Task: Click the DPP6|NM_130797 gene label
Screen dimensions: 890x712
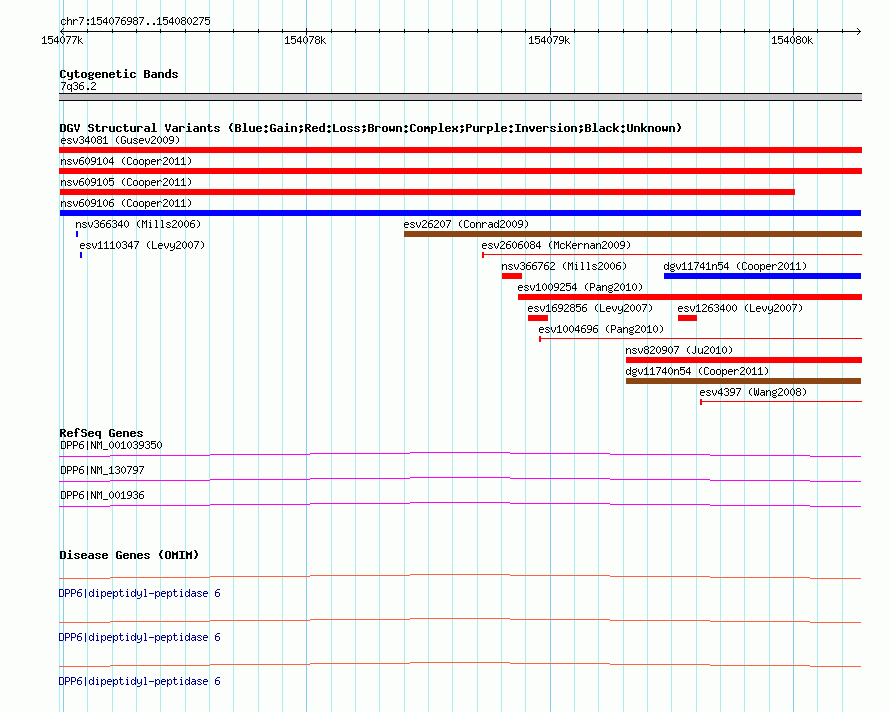Action: (x=102, y=470)
